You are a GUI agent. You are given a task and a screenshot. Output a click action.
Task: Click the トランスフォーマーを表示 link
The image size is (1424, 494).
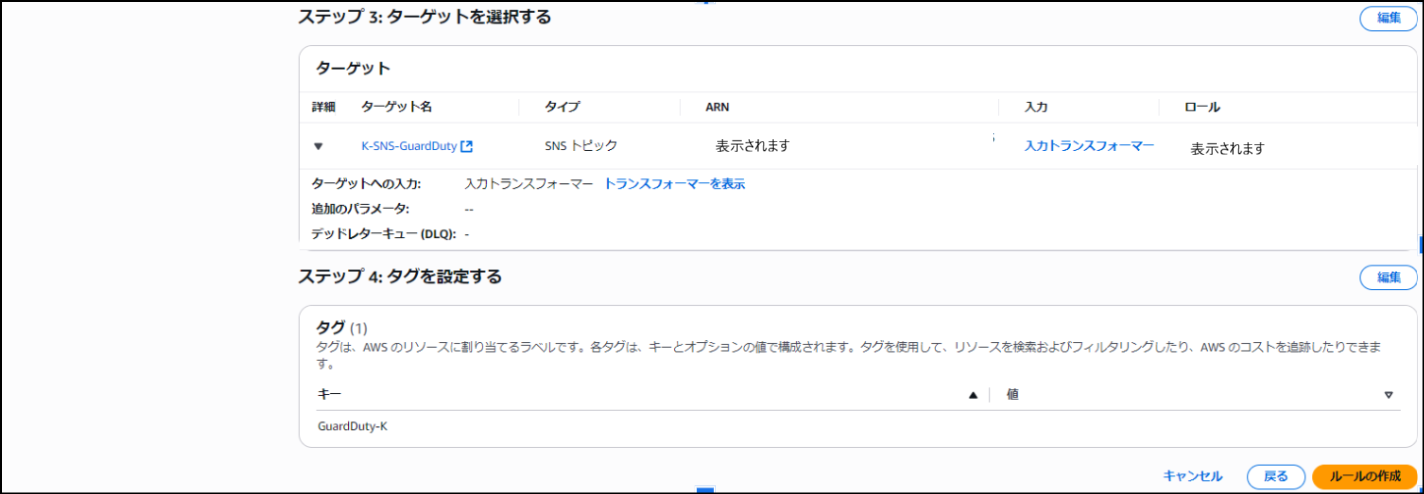(674, 184)
